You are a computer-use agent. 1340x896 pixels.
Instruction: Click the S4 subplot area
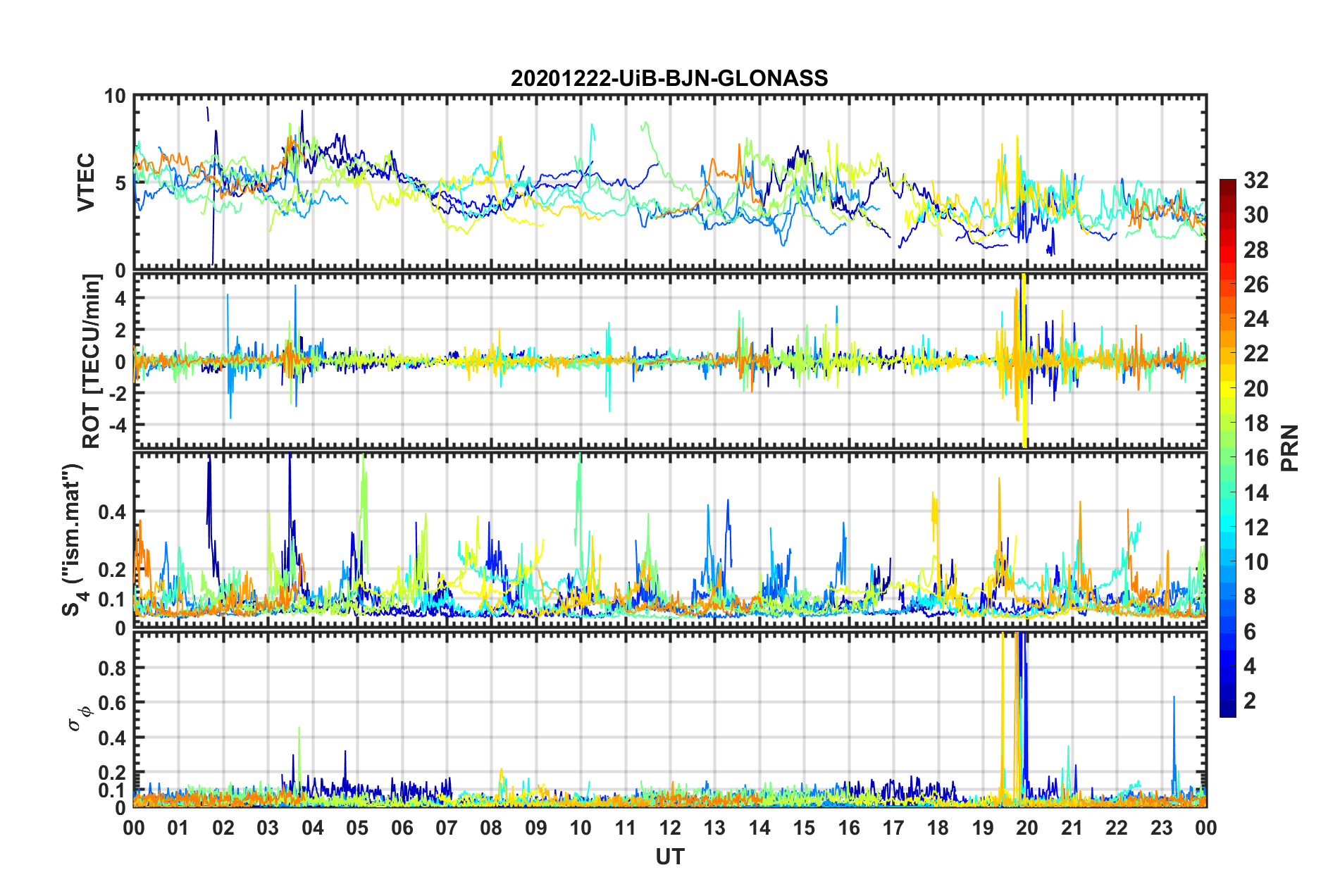(x=670, y=540)
